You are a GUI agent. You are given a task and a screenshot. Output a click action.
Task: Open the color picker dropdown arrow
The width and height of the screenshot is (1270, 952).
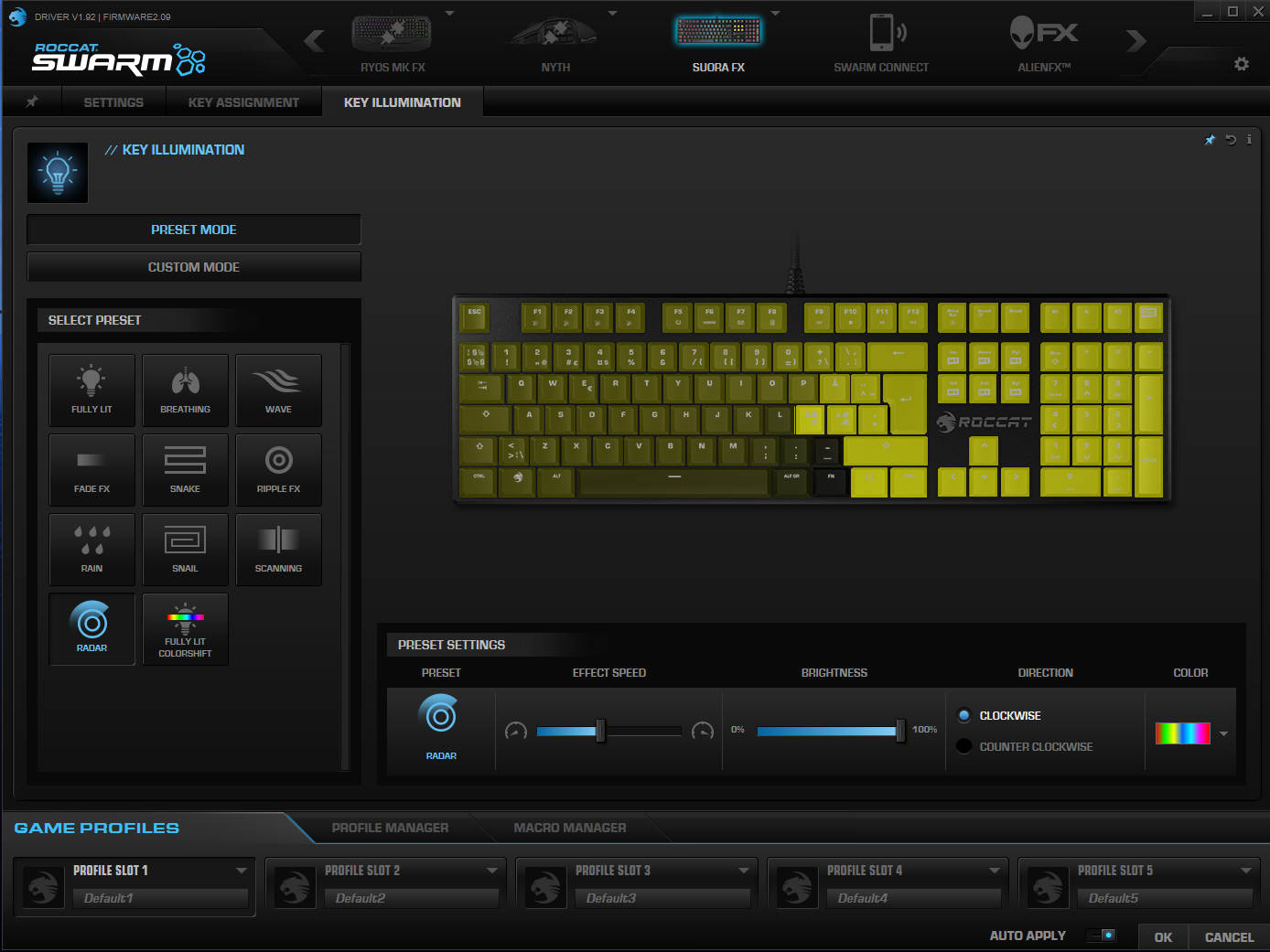pyautogui.click(x=1223, y=733)
